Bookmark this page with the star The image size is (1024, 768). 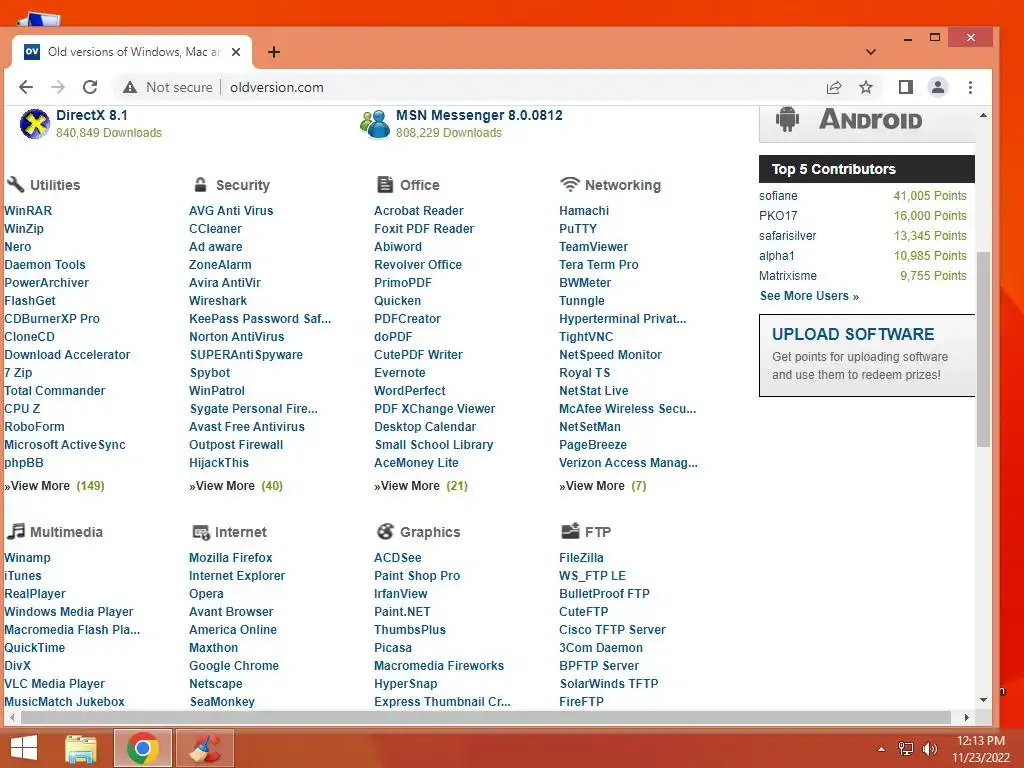866,87
